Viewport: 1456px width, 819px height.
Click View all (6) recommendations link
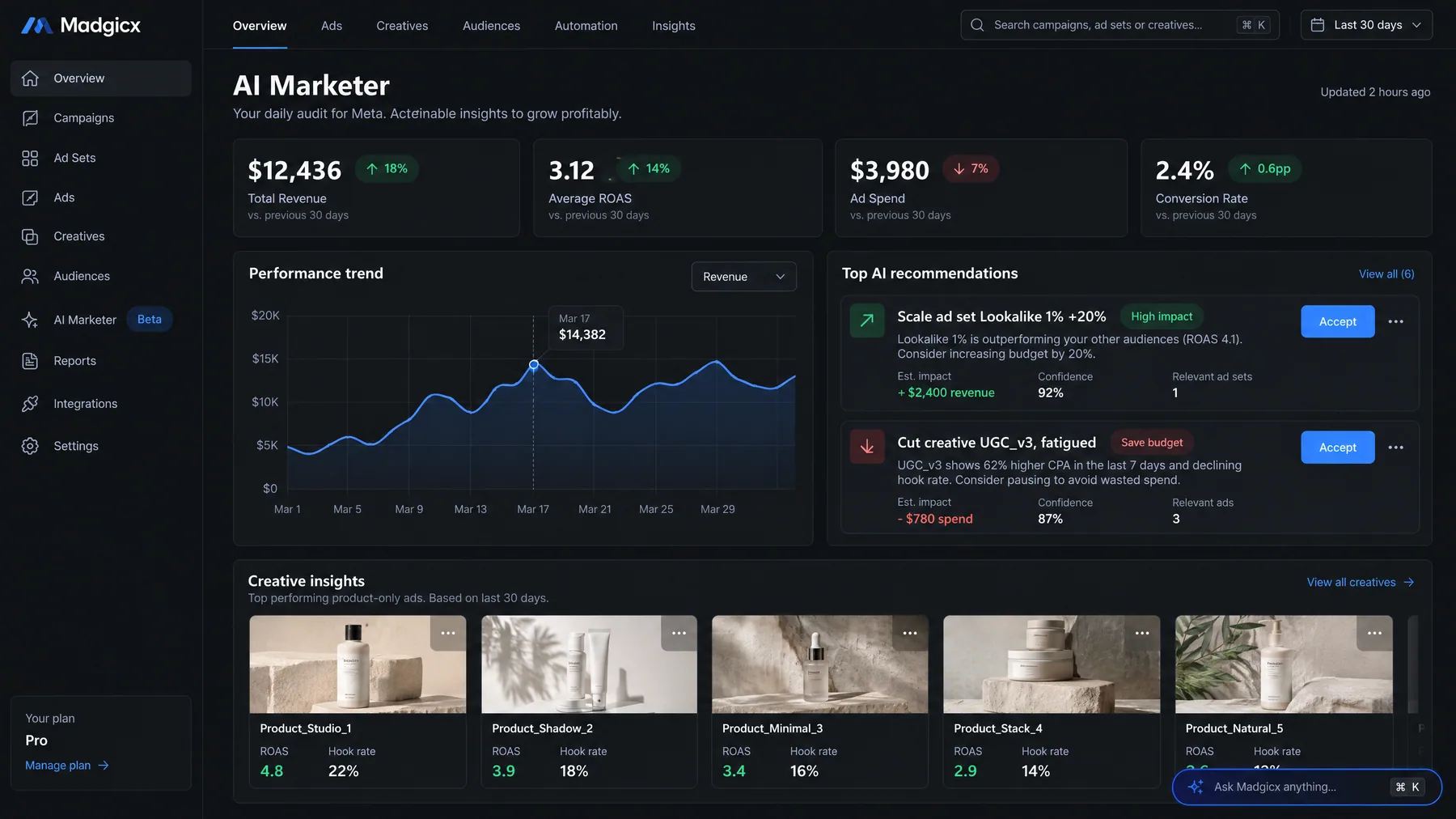tap(1386, 274)
